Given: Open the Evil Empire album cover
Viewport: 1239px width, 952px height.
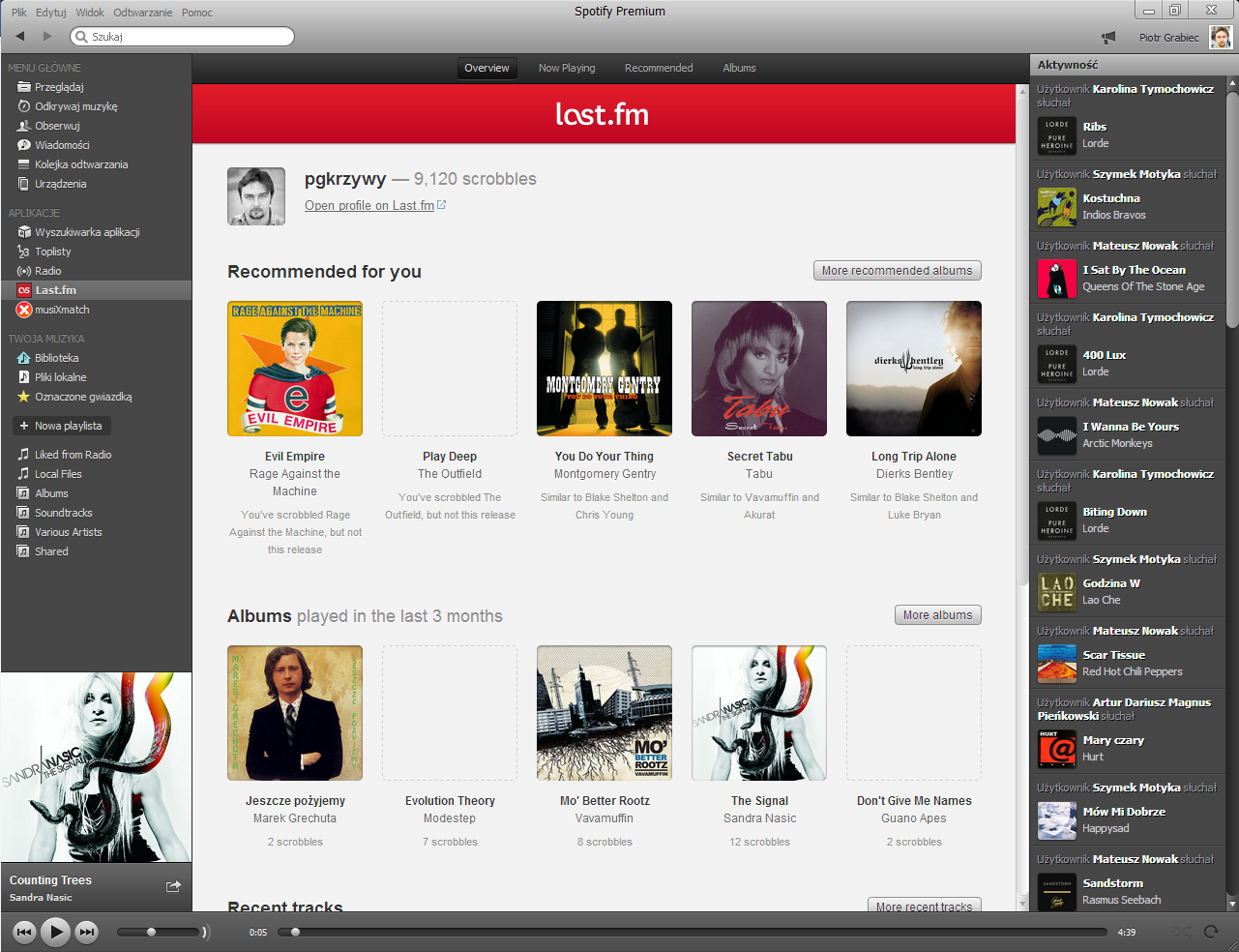Looking at the screenshot, I should tap(295, 369).
